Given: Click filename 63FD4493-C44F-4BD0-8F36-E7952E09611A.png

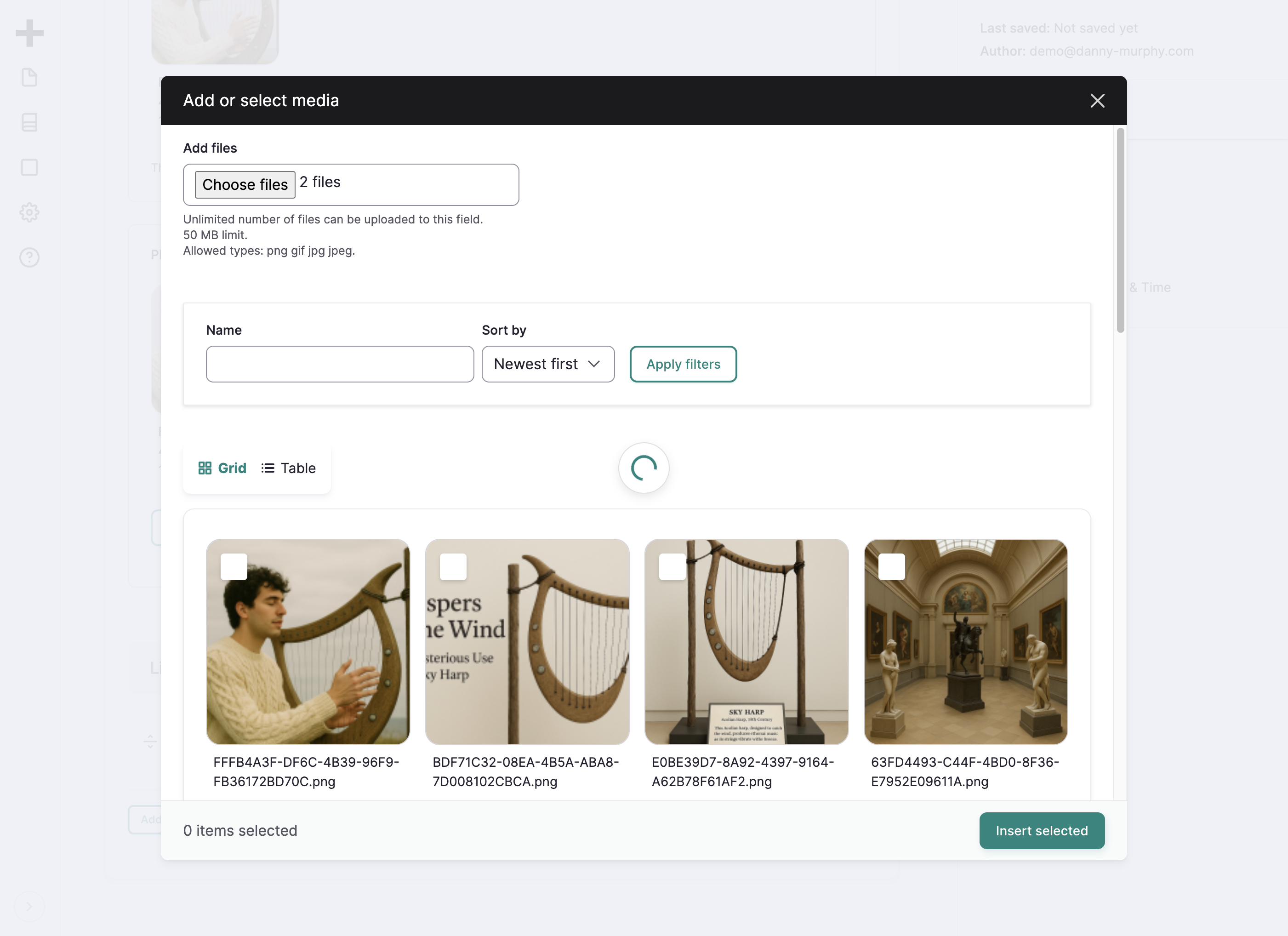Looking at the screenshot, I should click(965, 772).
